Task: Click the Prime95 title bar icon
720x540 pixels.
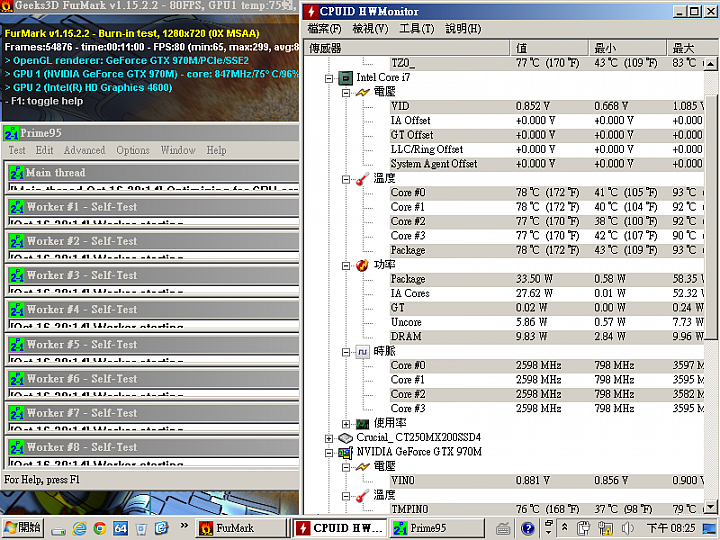Action: (11, 133)
